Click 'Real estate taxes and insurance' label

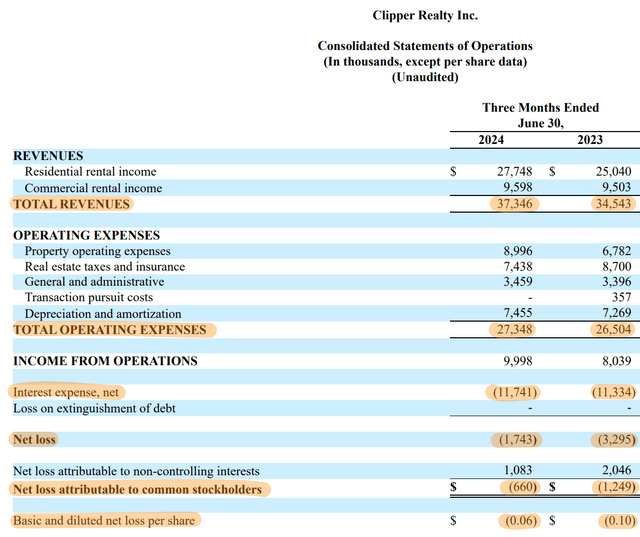[105, 266]
